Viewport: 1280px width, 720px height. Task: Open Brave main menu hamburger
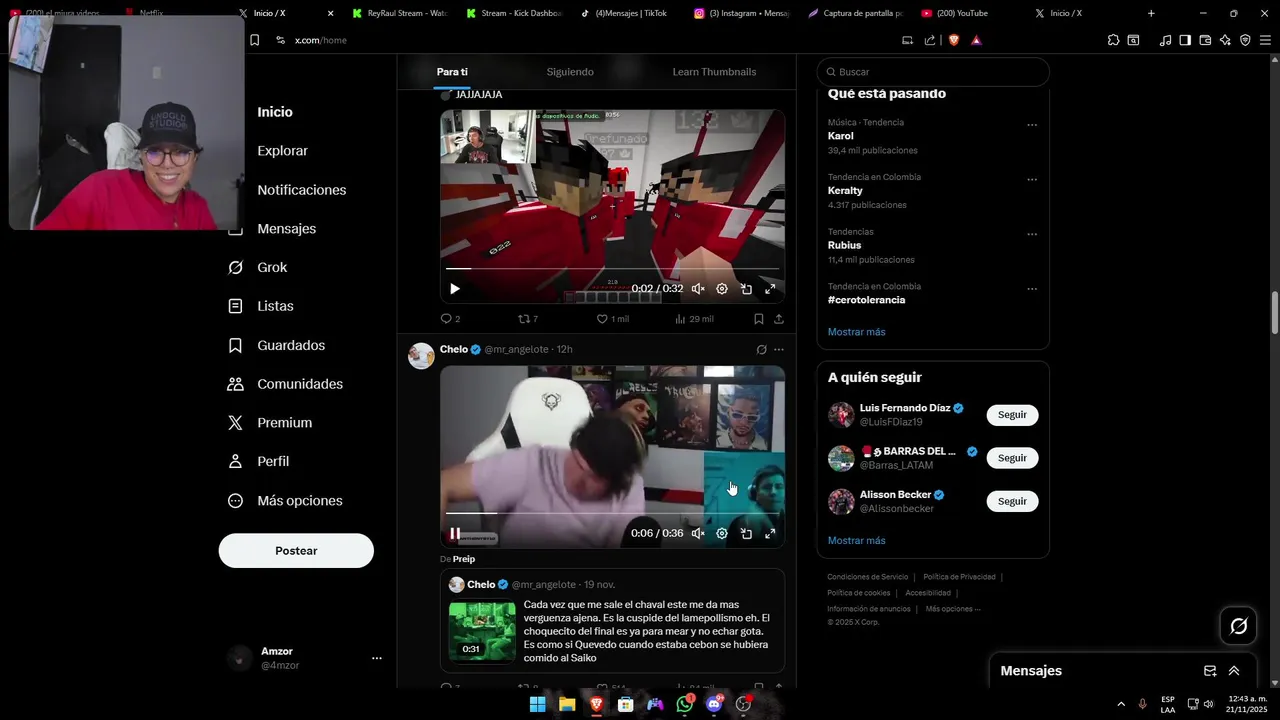pyautogui.click(x=1265, y=40)
